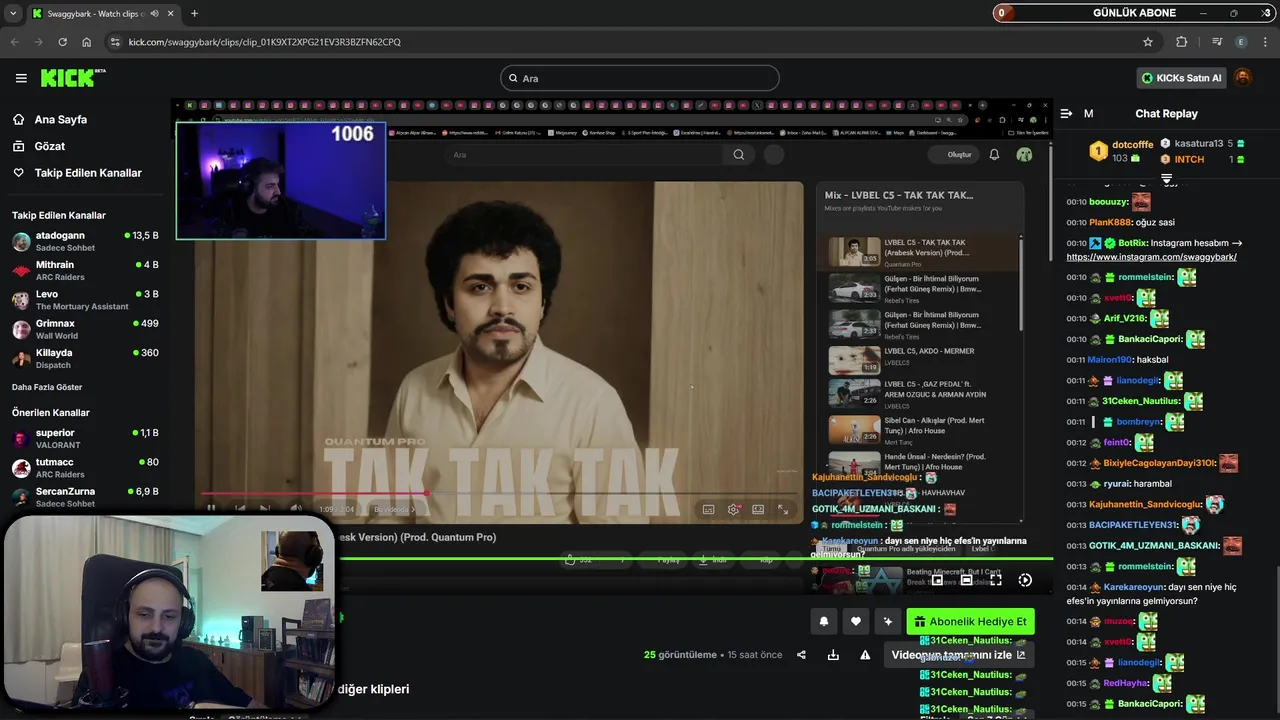Open Mithrain channel in sidebar
This screenshot has height=720, width=1280.
pyautogui.click(x=85, y=271)
